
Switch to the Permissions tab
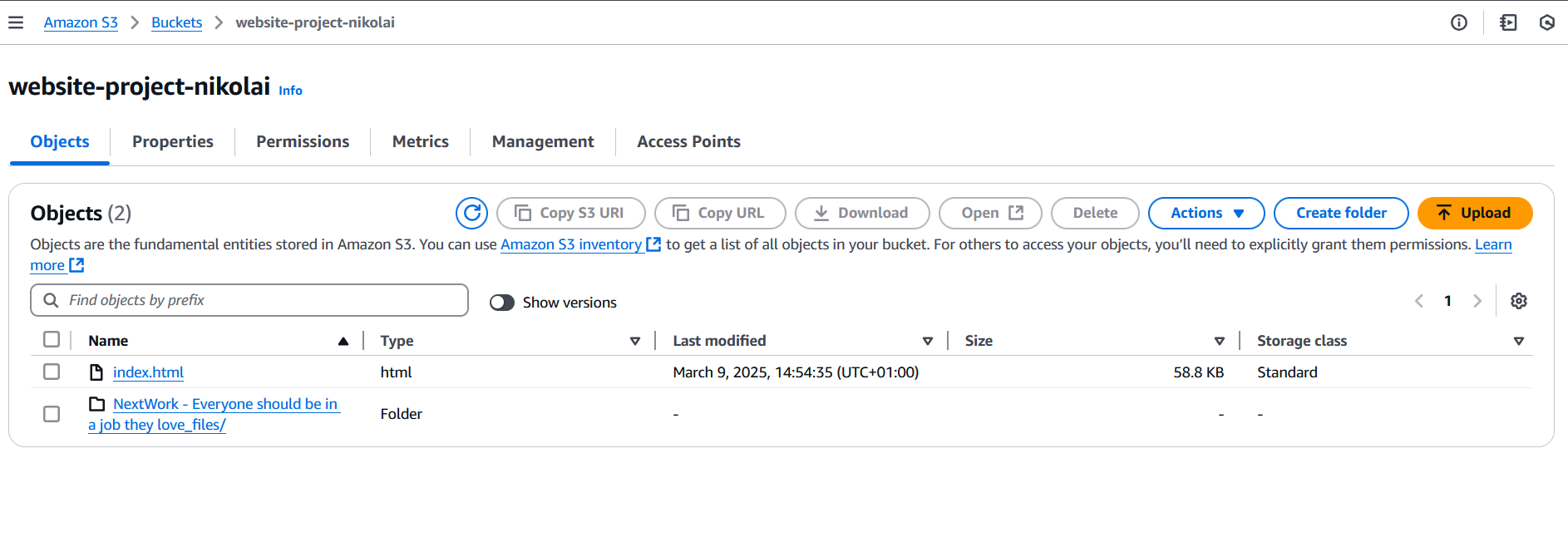[x=303, y=141]
